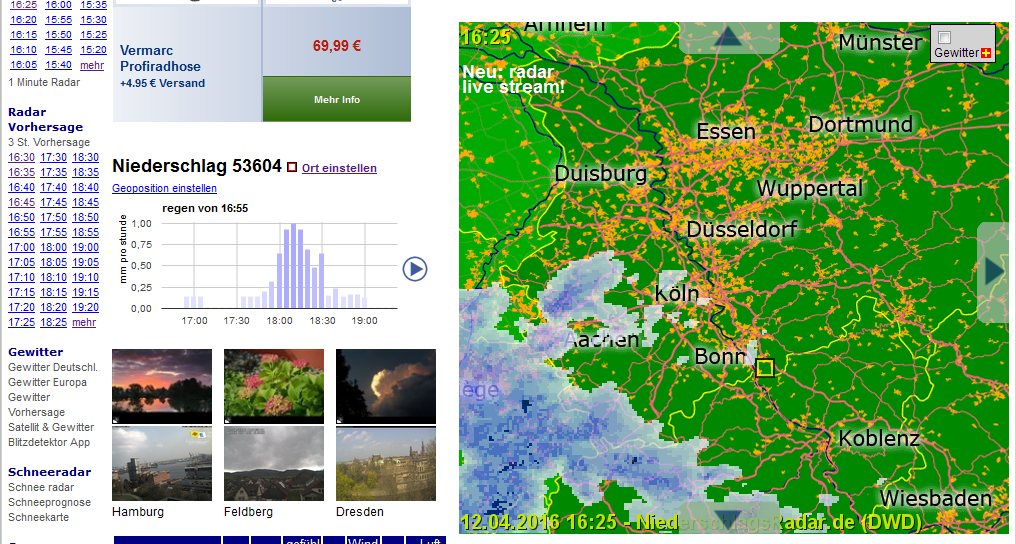Click the Swiss flag icon next to Gewitter
This screenshot has height=544, width=1016.
click(x=986, y=53)
